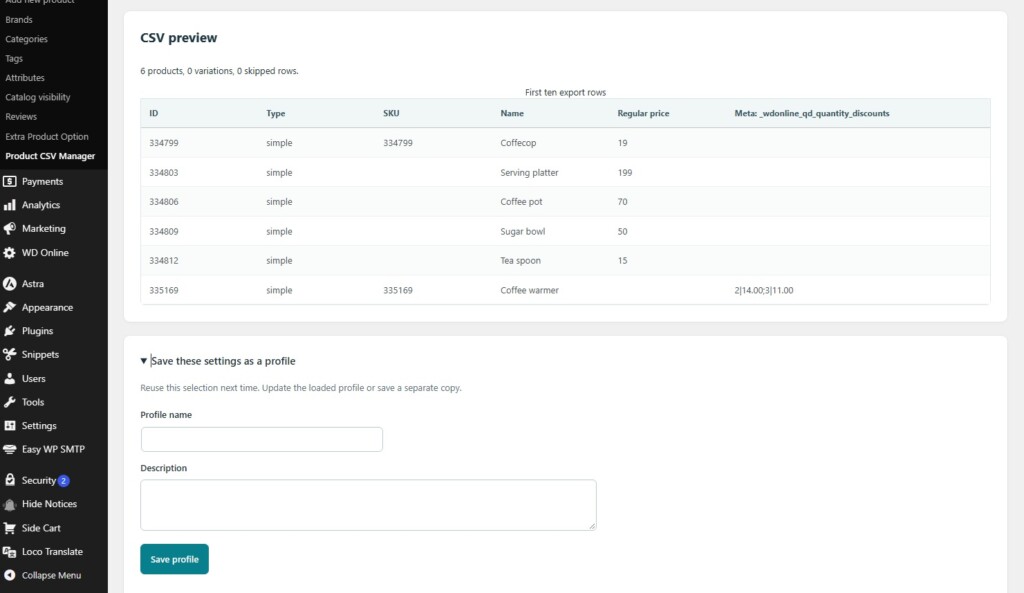
Task: Click the Type column header
Action: [276, 114]
